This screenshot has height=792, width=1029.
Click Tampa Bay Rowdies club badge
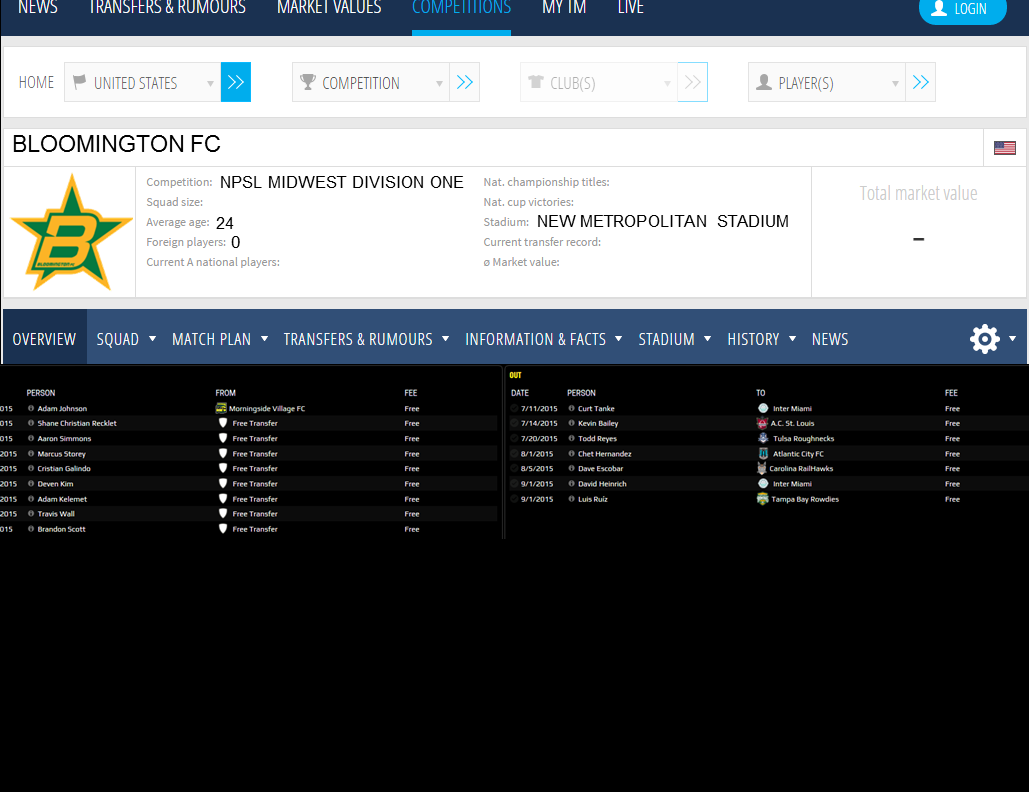[763, 499]
